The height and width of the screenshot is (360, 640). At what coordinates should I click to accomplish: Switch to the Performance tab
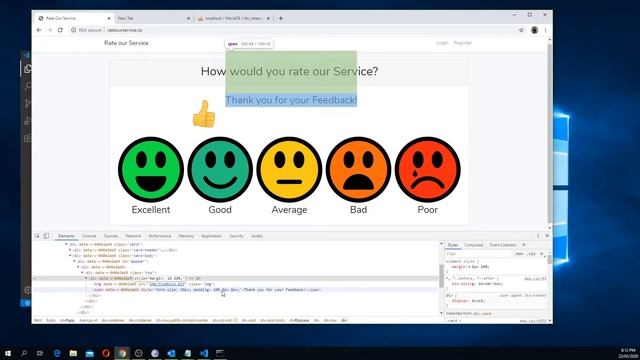click(x=160, y=236)
